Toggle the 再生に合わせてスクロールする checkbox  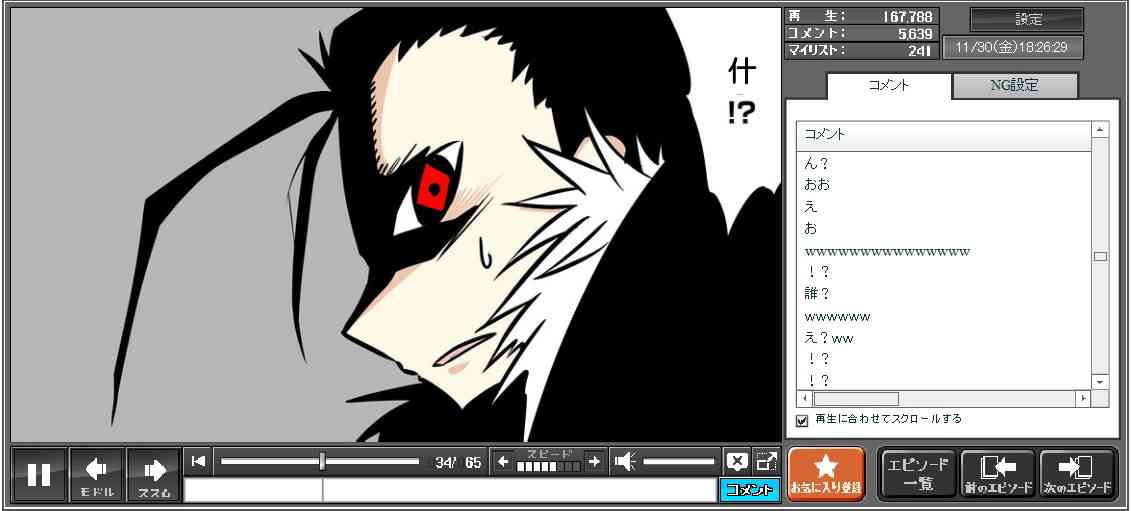coord(802,420)
